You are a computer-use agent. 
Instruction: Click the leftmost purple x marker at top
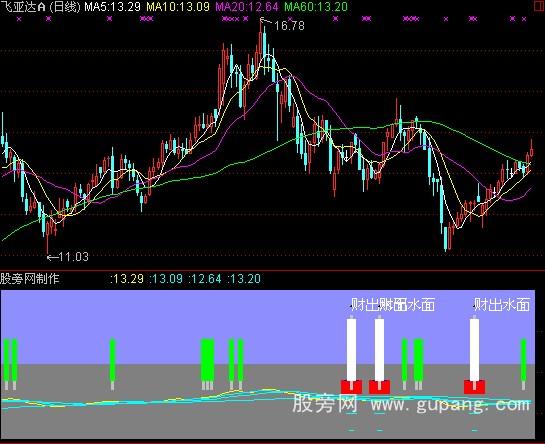tap(19, 19)
